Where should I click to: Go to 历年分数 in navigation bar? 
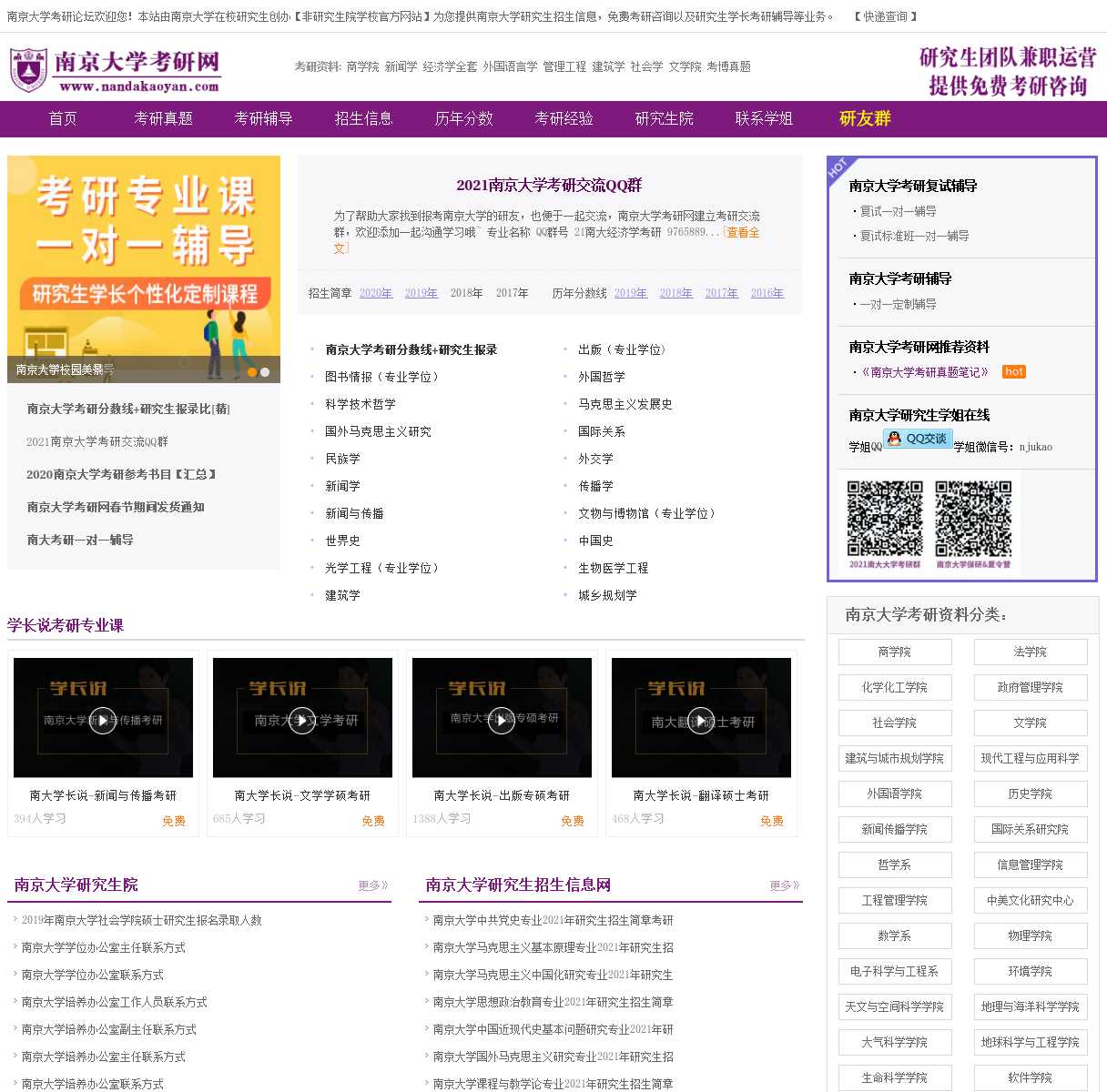pyautogui.click(x=463, y=118)
